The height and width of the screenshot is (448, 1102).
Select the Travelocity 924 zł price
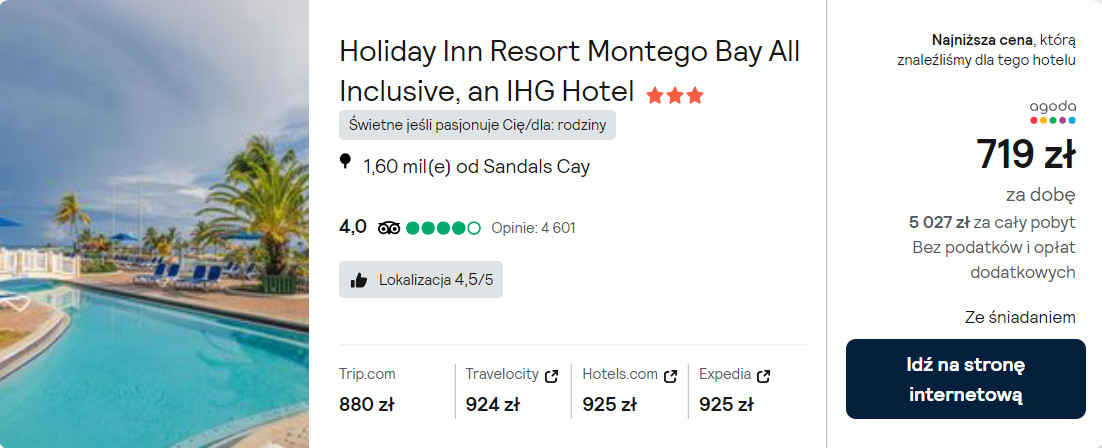pyautogui.click(x=492, y=404)
